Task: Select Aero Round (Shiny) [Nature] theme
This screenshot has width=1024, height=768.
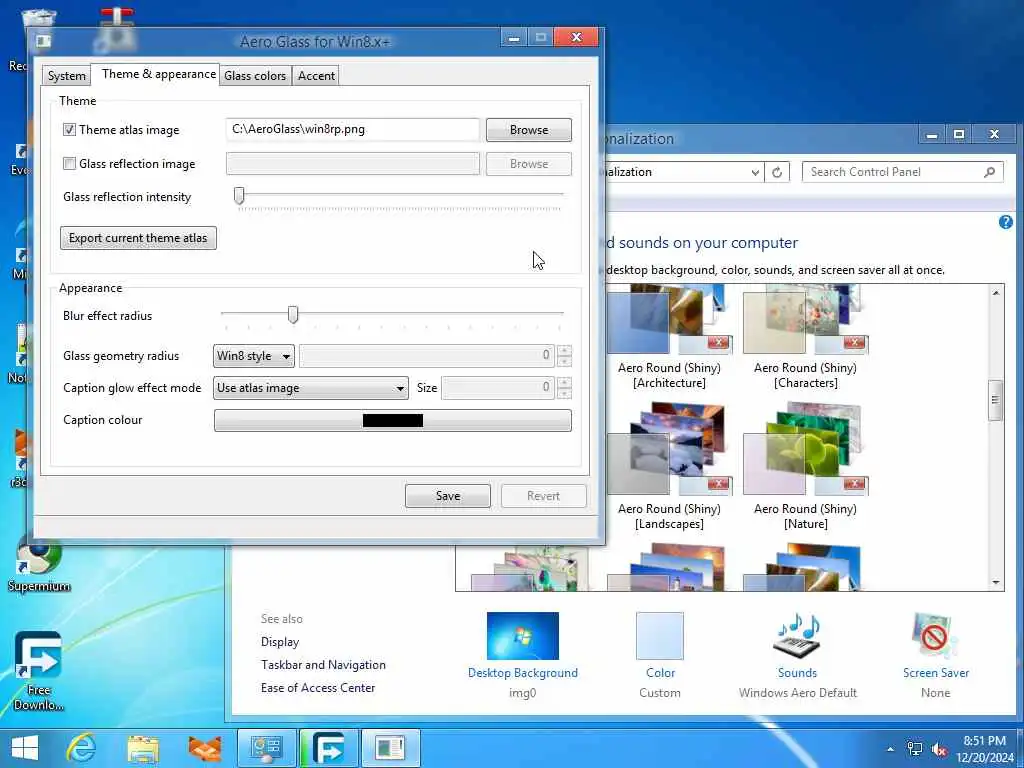Action: [805, 467]
